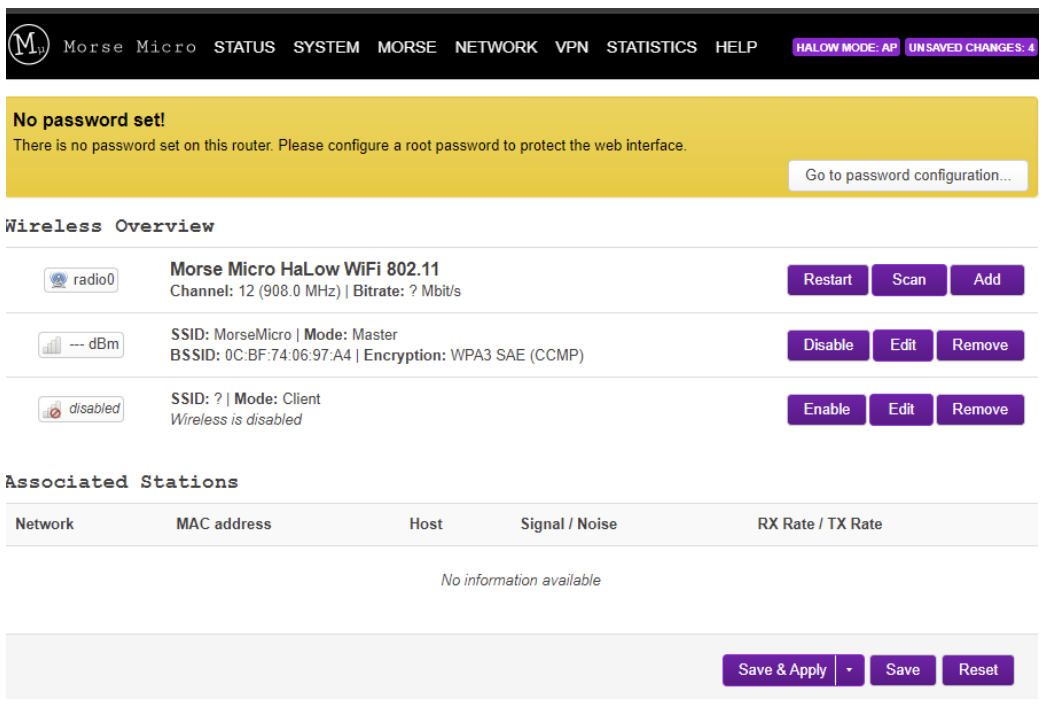Screen dimensions: 1045x707
Task: Click the HaLow Mode: AP indicator
Action: tap(846, 48)
